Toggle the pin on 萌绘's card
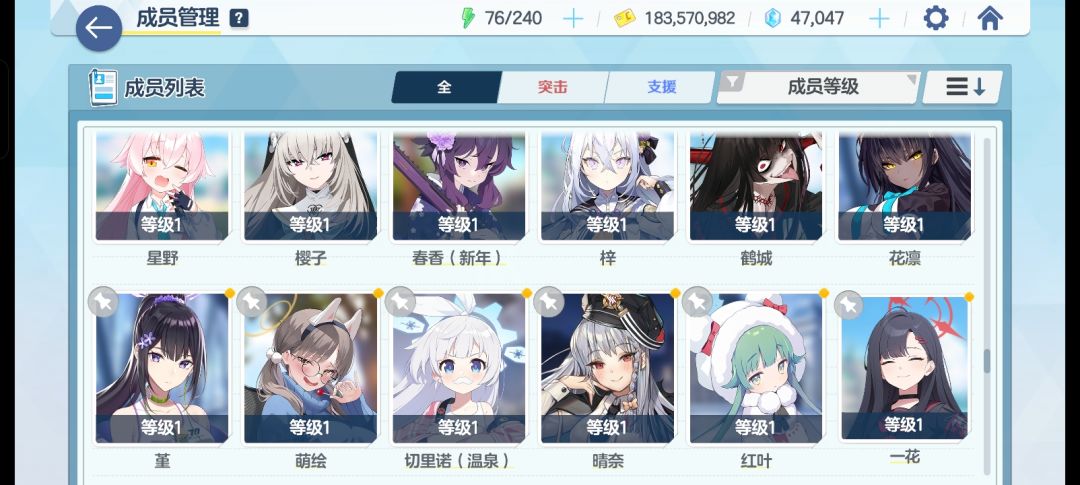 tap(251, 302)
